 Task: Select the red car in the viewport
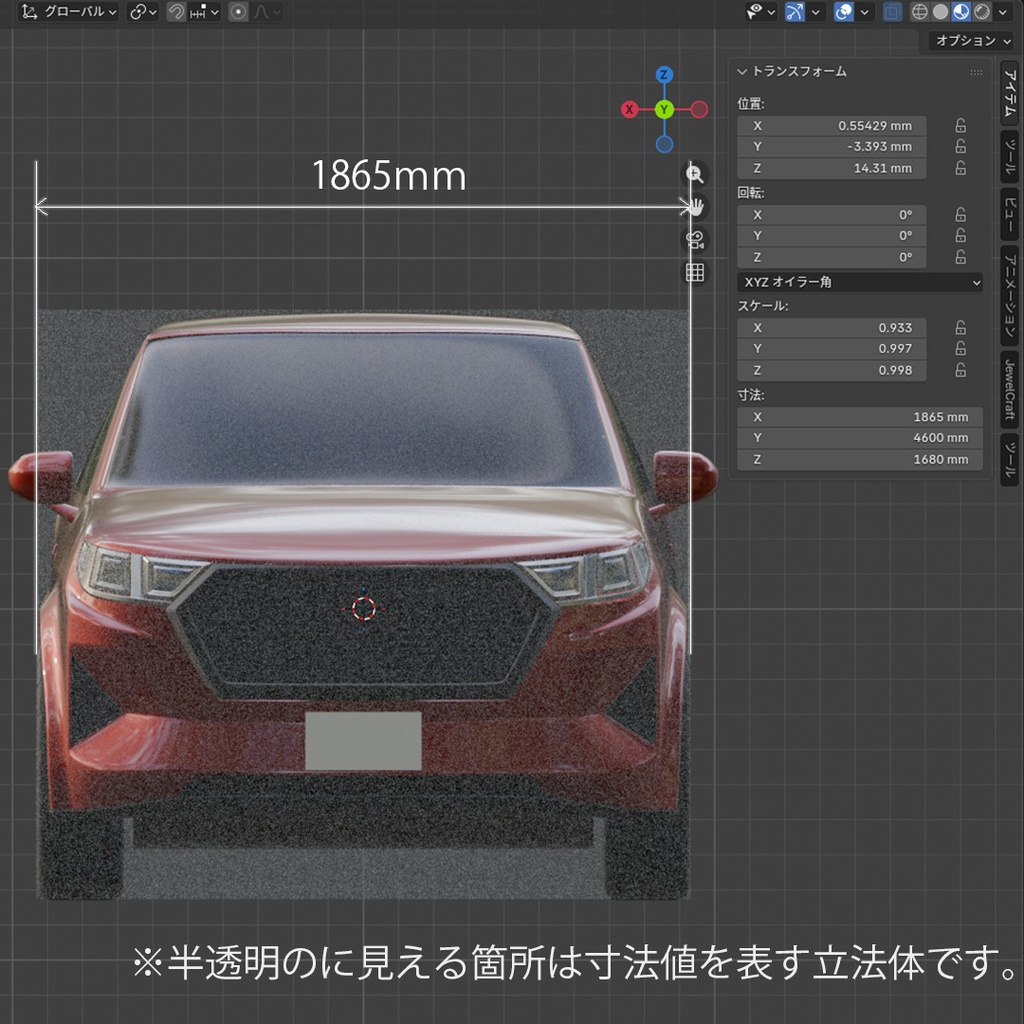[x=363, y=607]
